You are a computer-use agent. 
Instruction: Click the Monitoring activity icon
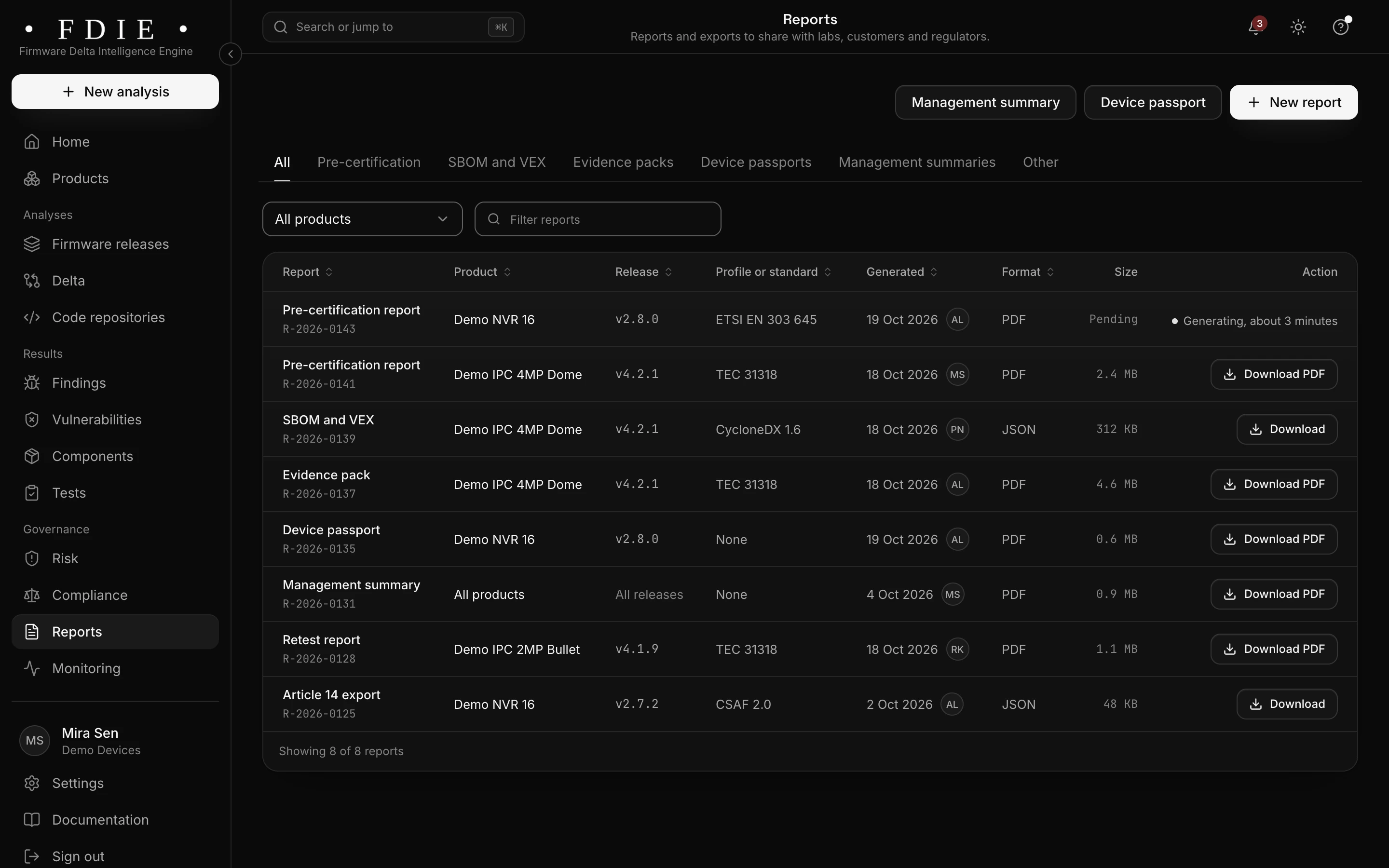click(32, 669)
